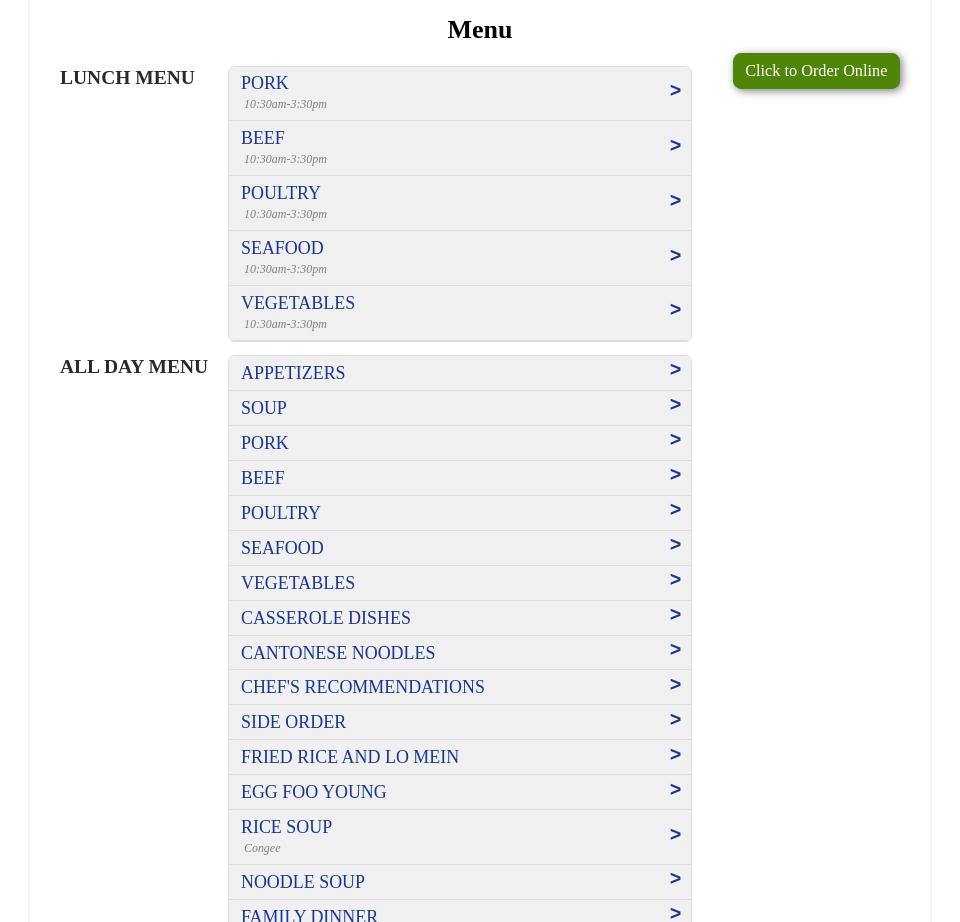Open the lunch menu VEGETABLES category
The width and height of the screenshot is (960, 922).
pyautogui.click(x=298, y=303)
